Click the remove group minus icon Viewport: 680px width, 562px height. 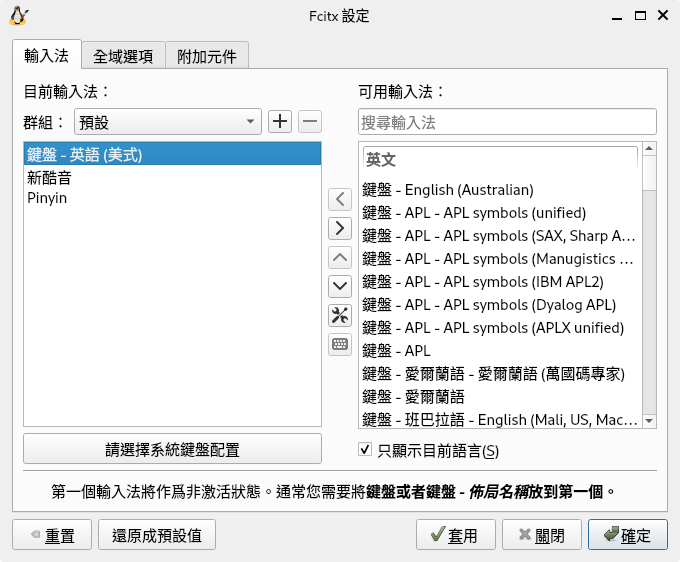pos(310,121)
